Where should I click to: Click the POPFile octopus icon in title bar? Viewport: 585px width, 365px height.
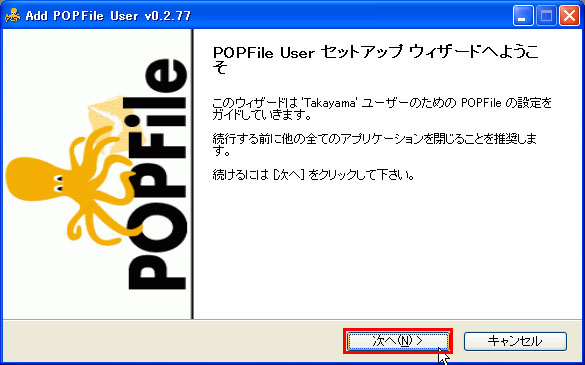coord(12,16)
